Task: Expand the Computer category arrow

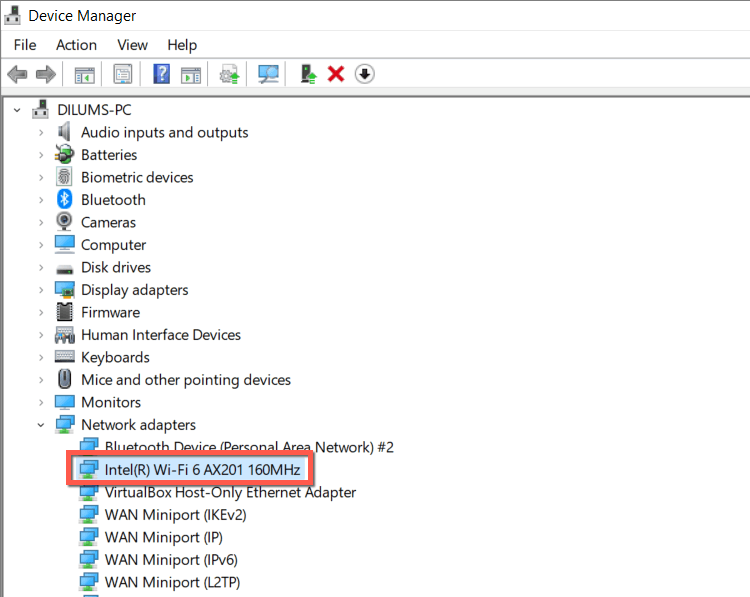Action: [41, 245]
